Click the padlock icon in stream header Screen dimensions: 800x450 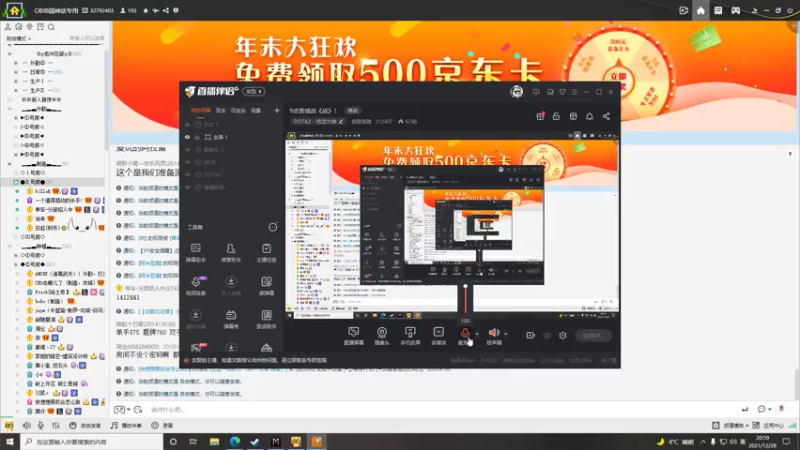tap(556, 116)
